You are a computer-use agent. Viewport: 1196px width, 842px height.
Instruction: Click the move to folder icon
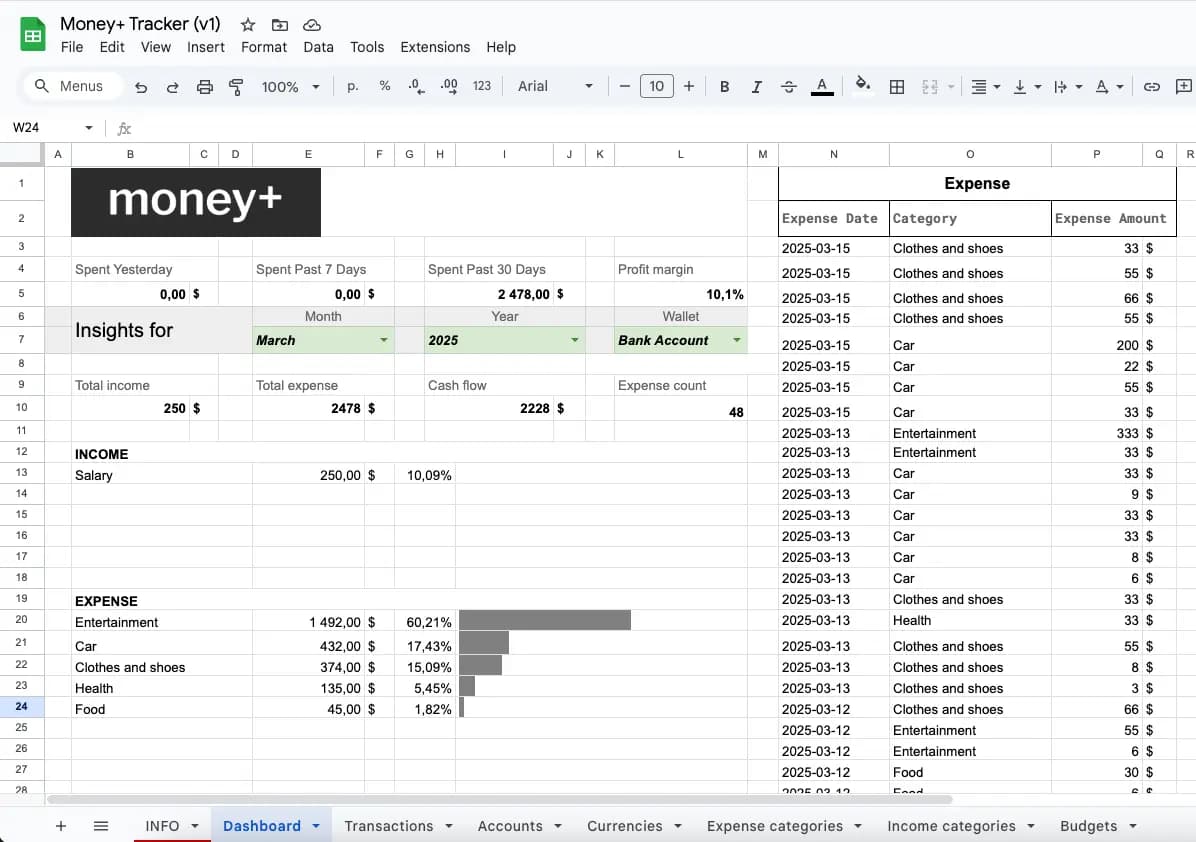pos(280,25)
